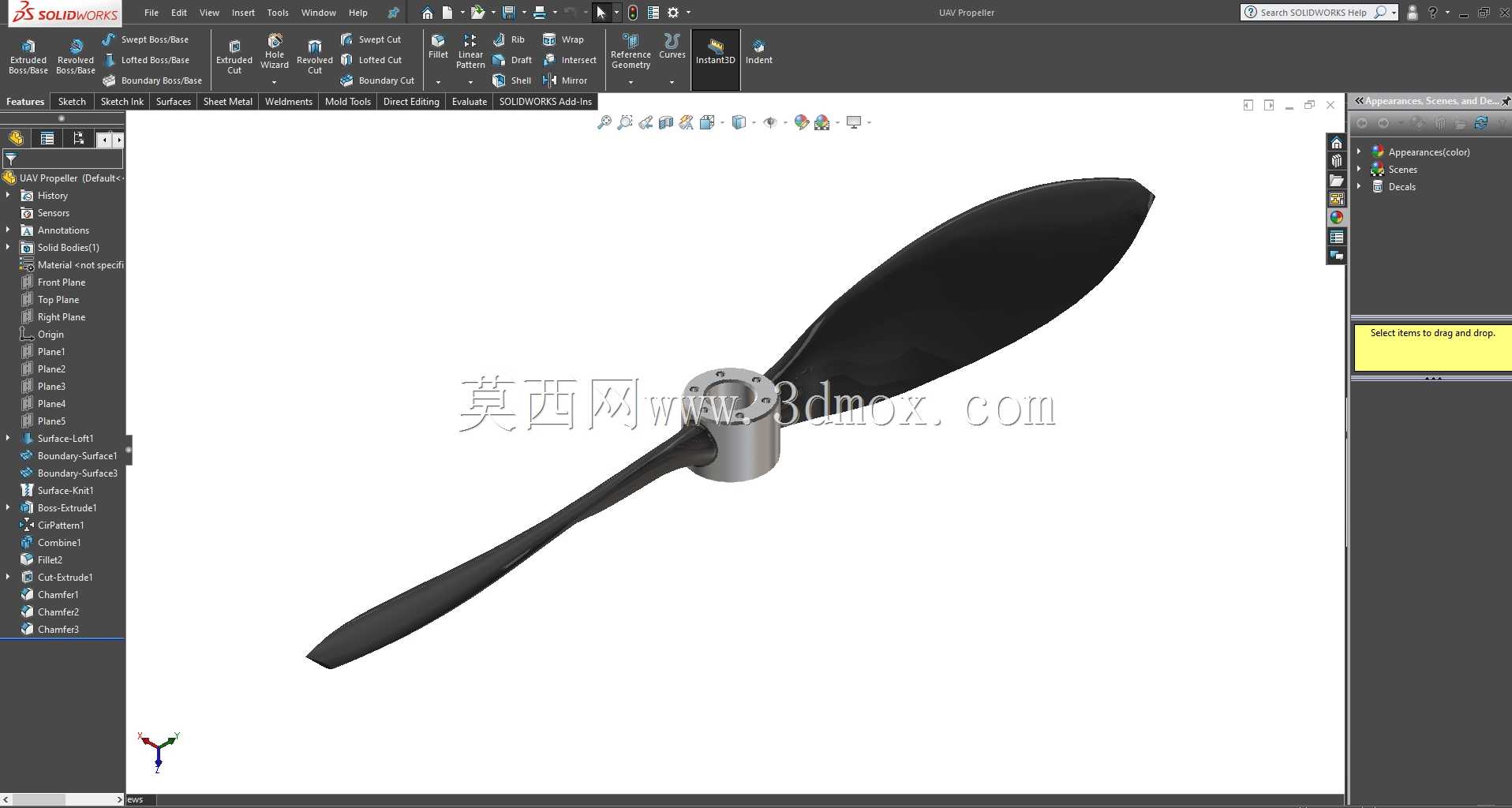Select the Boundary Cut tool
The width and height of the screenshot is (1512, 808).
[377, 80]
